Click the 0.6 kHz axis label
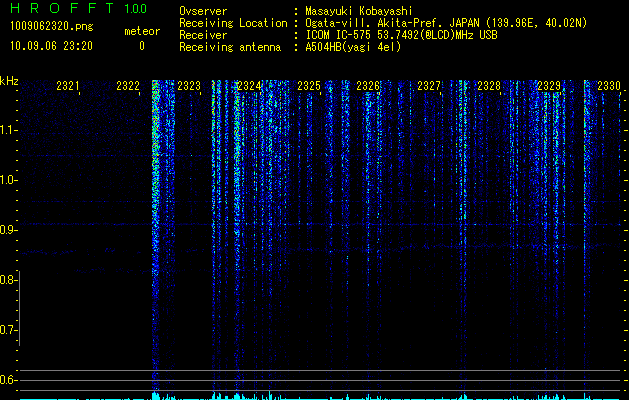The height and width of the screenshot is (400, 629). [x=8, y=380]
